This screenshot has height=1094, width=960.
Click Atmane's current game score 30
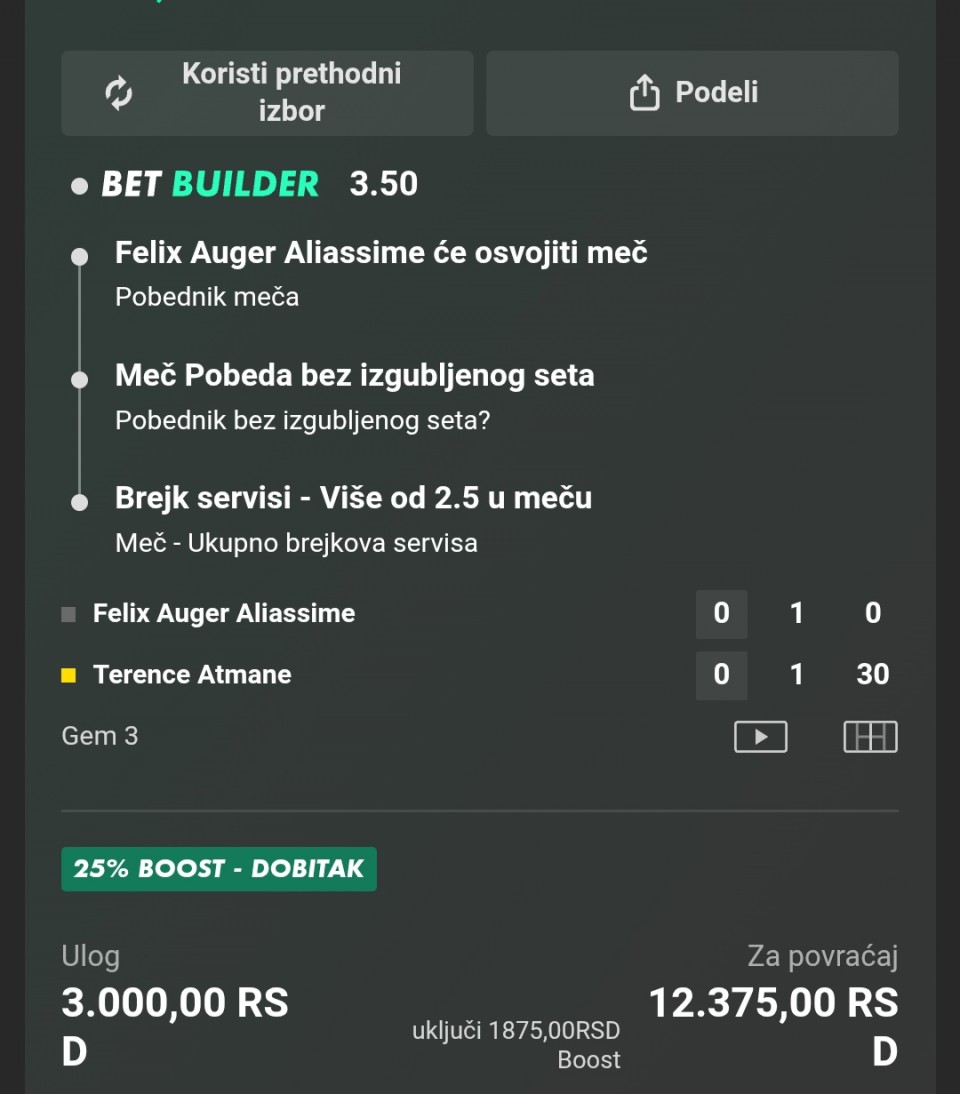(872, 675)
